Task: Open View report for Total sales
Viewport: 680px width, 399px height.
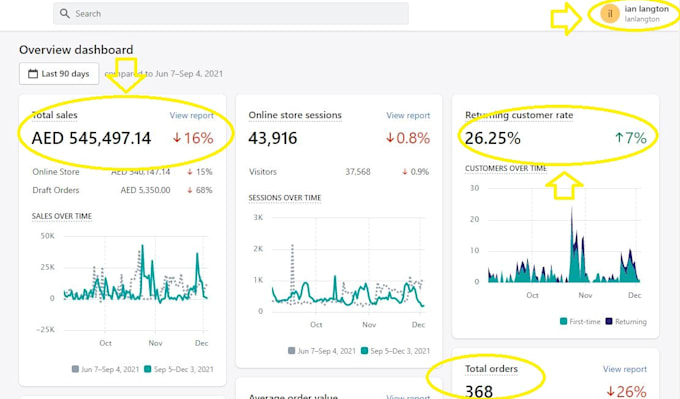Action: pos(191,115)
